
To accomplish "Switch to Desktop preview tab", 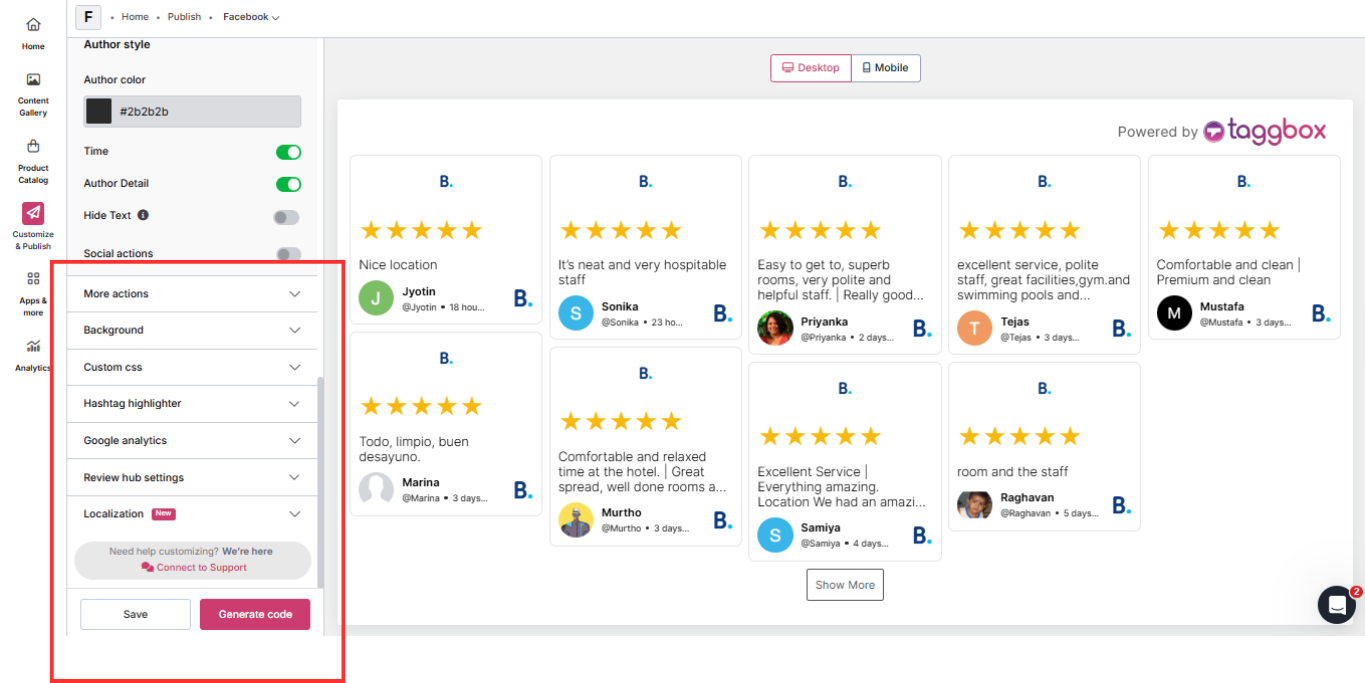I will click(x=811, y=68).
